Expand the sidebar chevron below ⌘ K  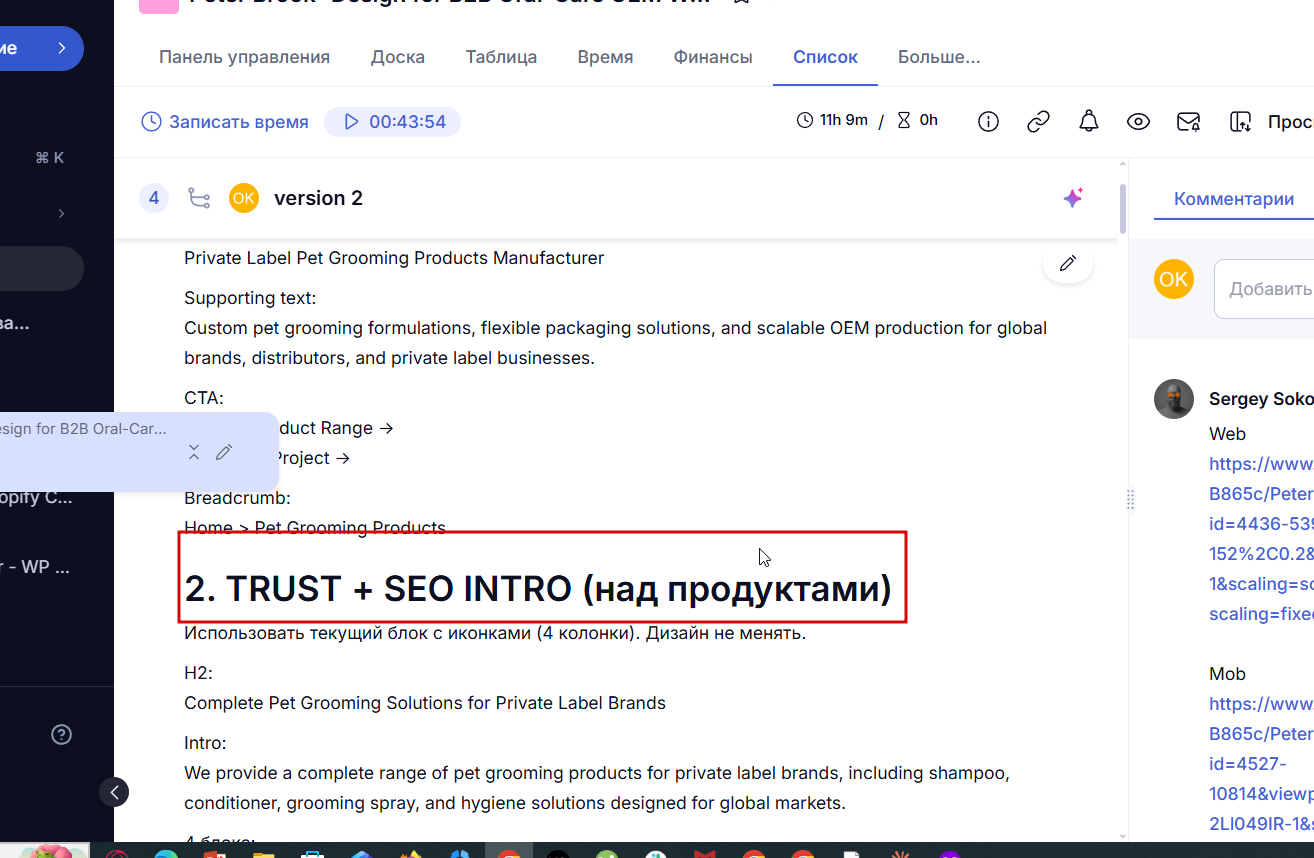(x=61, y=213)
